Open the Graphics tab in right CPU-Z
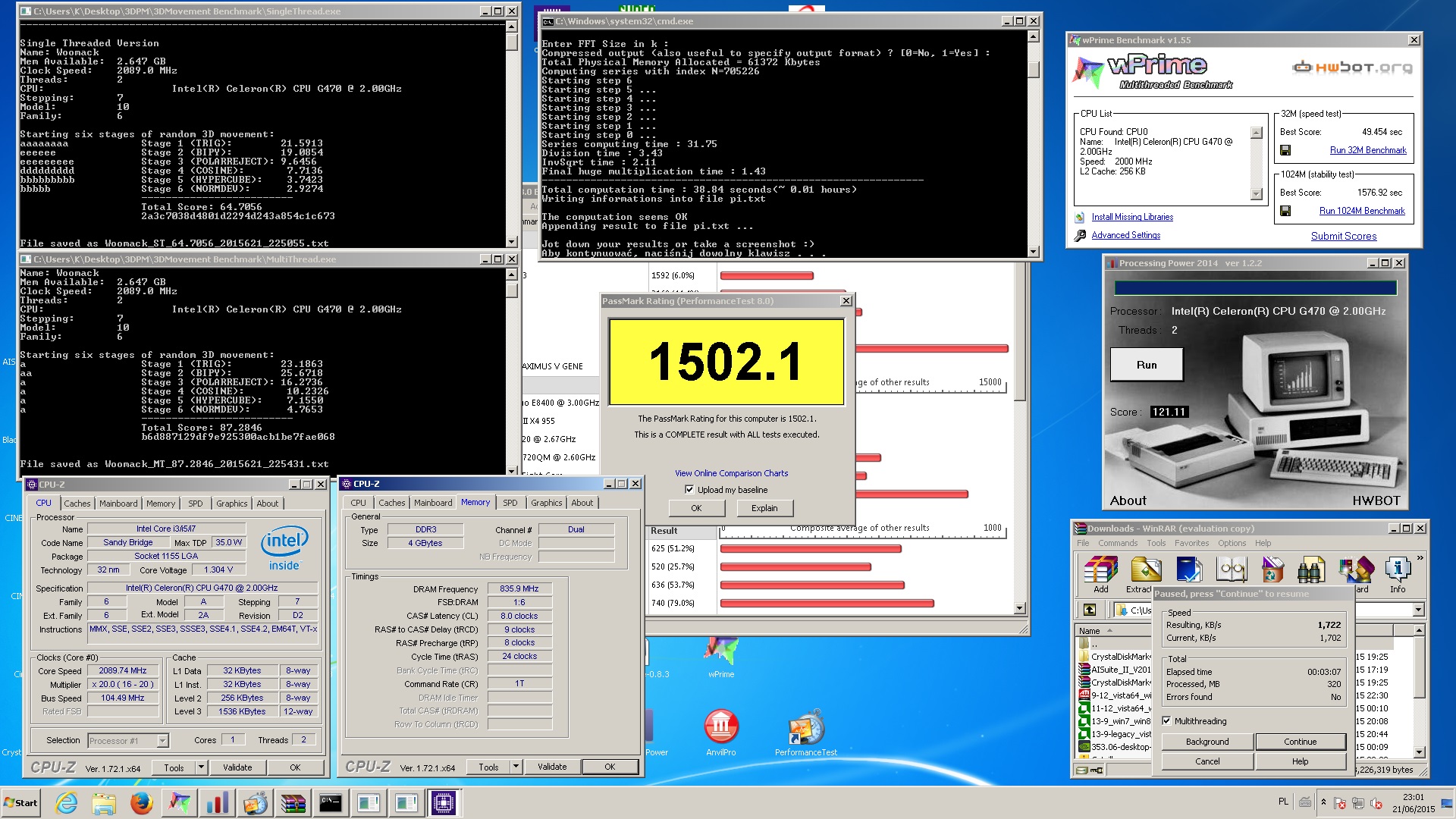 click(546, 503)
